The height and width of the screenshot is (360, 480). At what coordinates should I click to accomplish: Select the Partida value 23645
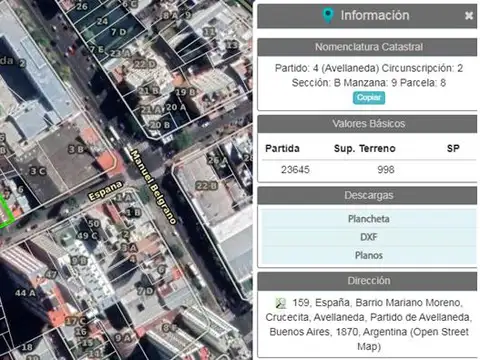pos(295,170)
